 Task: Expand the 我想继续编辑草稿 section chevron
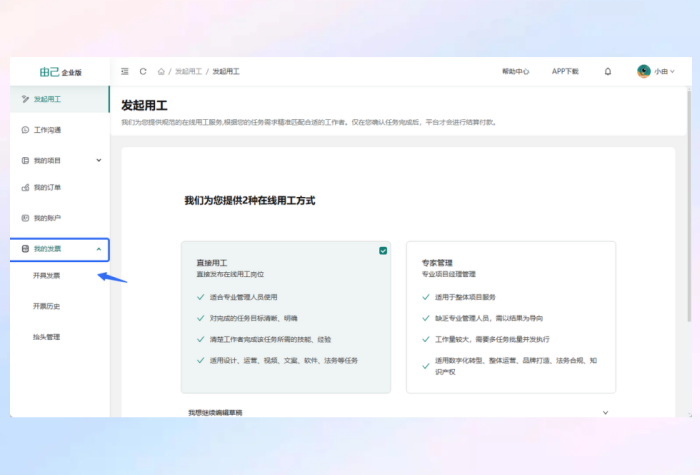point(605,412)
